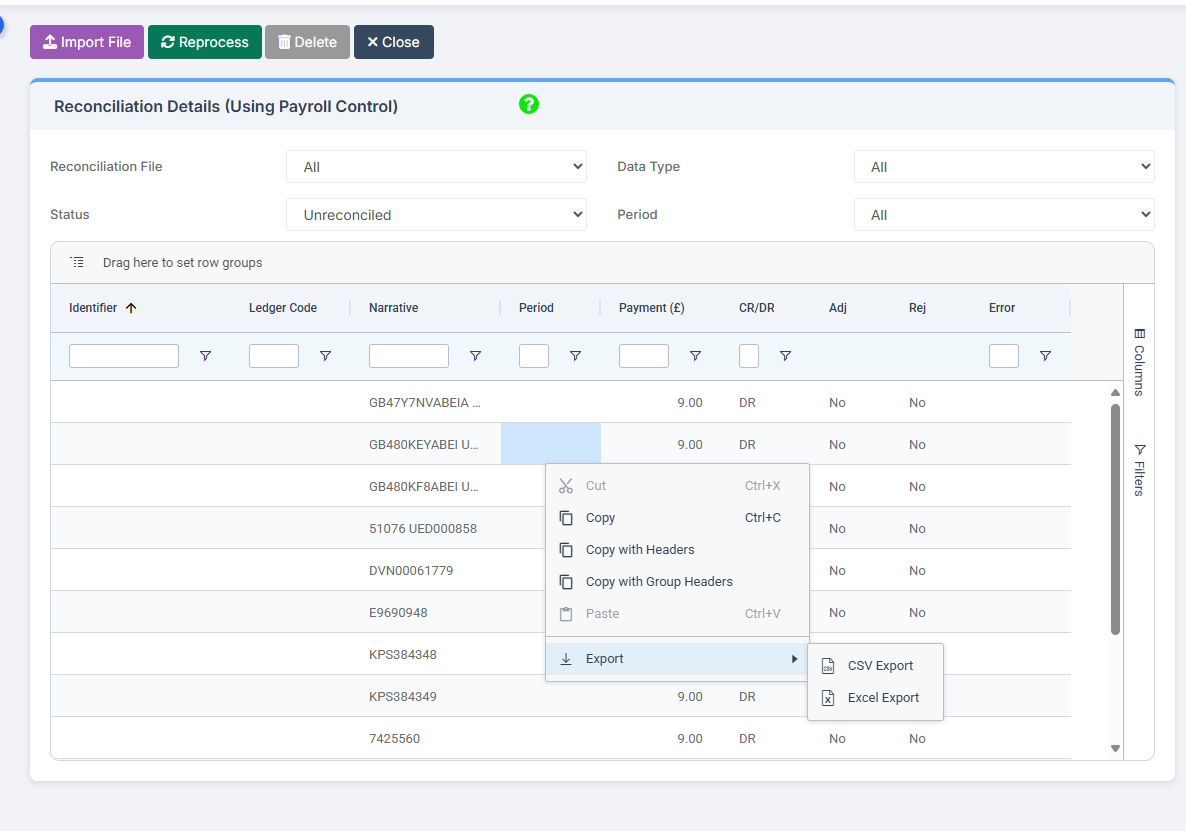Open the Ledger Code column filter icon
The width and height of the screenshot is (1186, 831).
point(325,356)
